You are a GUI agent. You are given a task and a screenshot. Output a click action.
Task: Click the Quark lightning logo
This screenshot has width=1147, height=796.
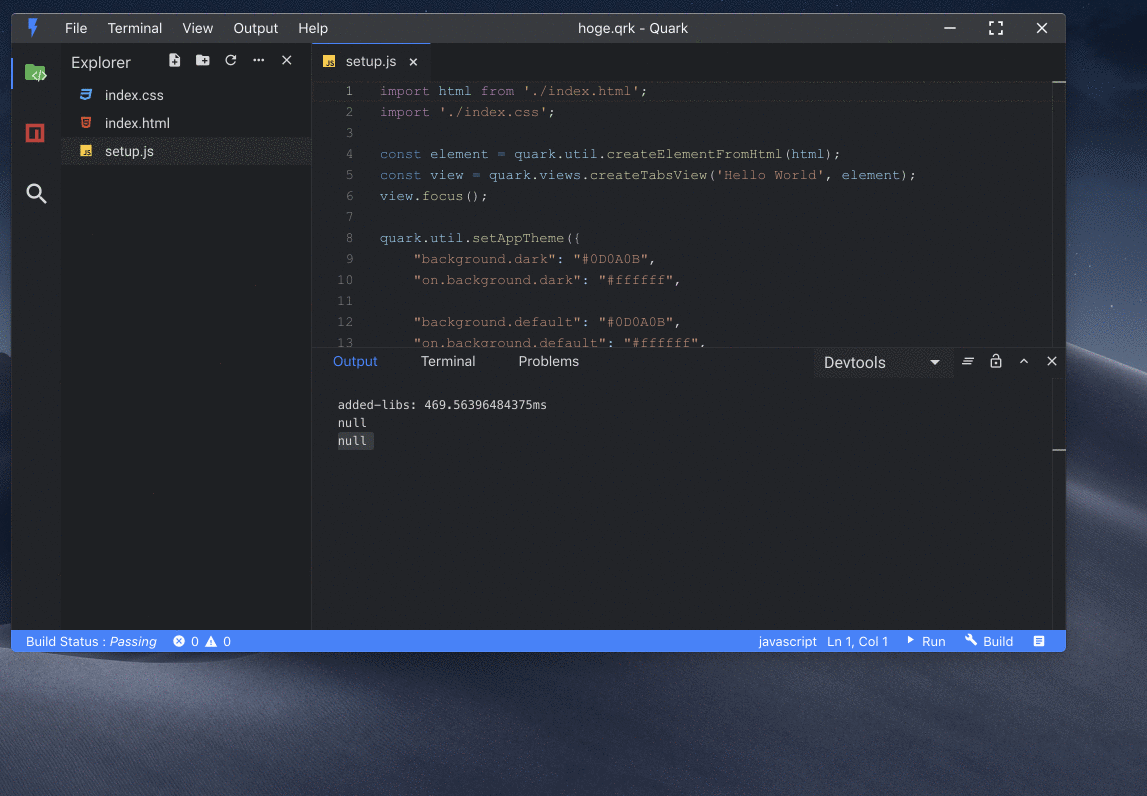coord(33,28)
